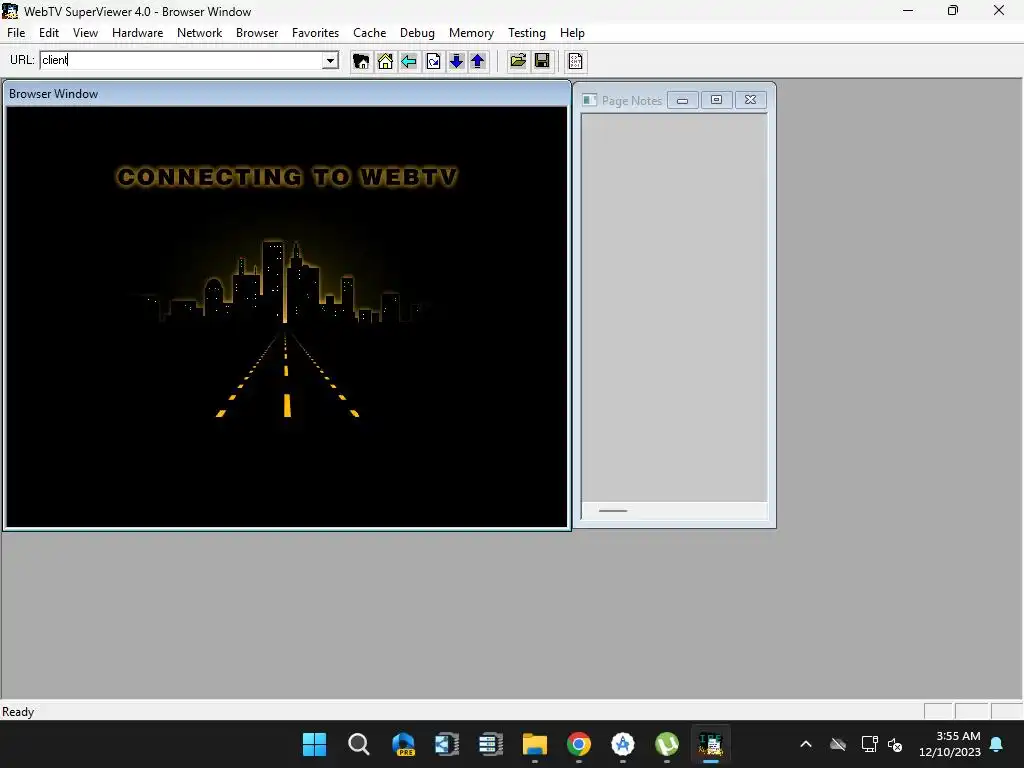
Task: Open the Hardware menu
Action: click(138, 33)
